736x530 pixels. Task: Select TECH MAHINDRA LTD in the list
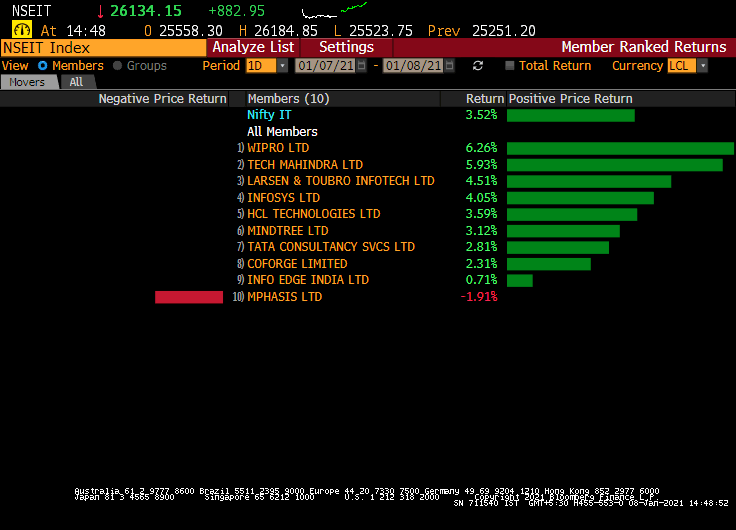305,165
